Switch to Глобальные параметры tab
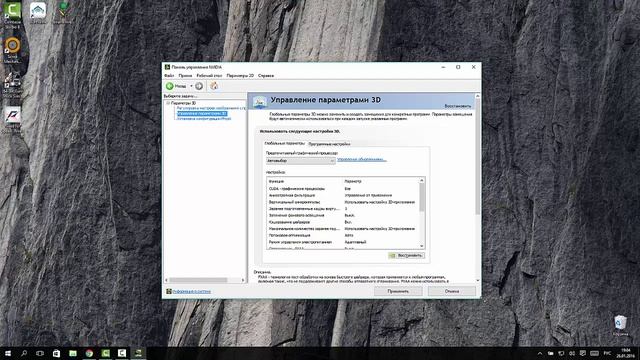The height and width of the screenshot is (360, 640). tap(284, 144)
